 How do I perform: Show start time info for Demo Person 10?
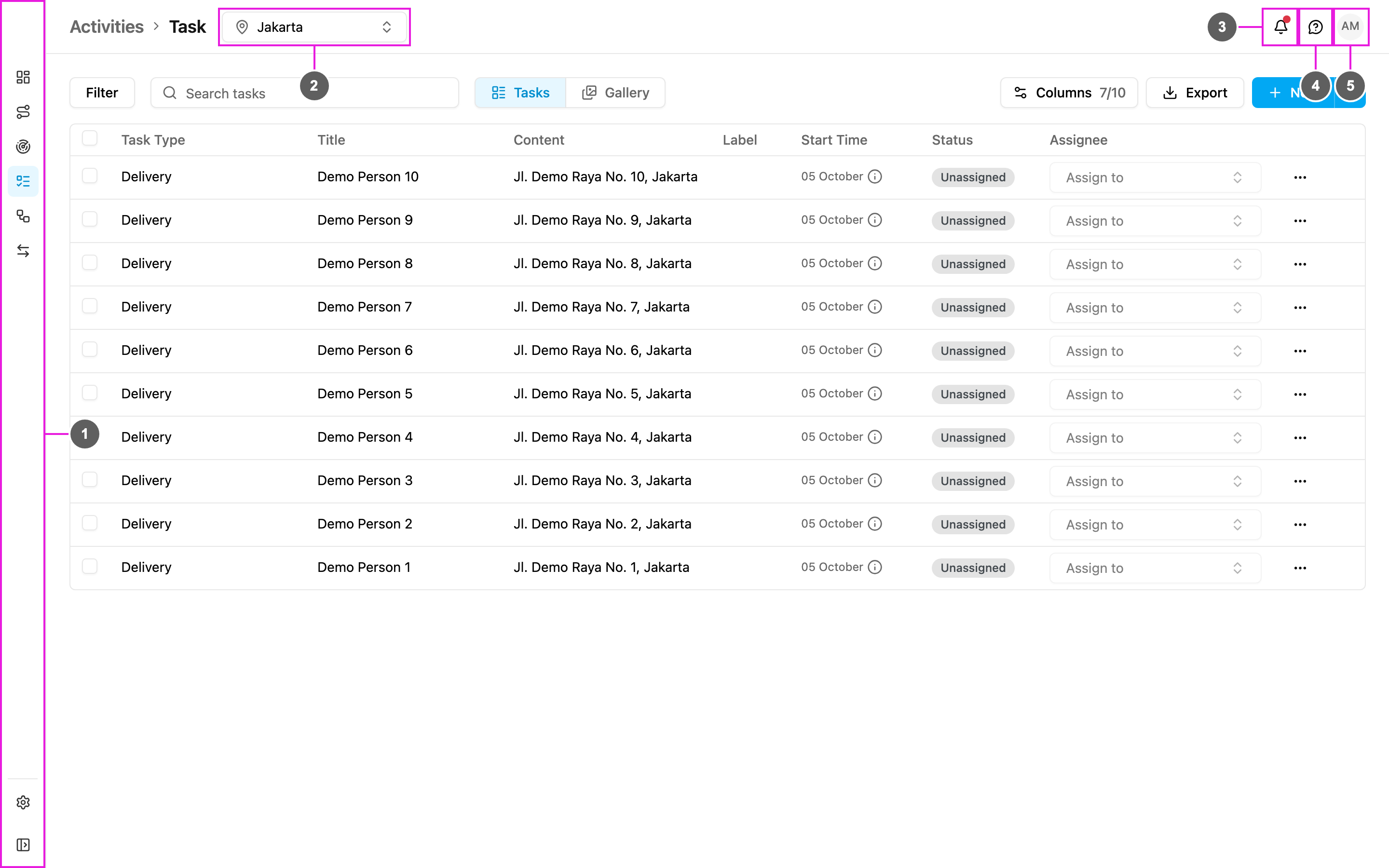click(x=875, y=176)
